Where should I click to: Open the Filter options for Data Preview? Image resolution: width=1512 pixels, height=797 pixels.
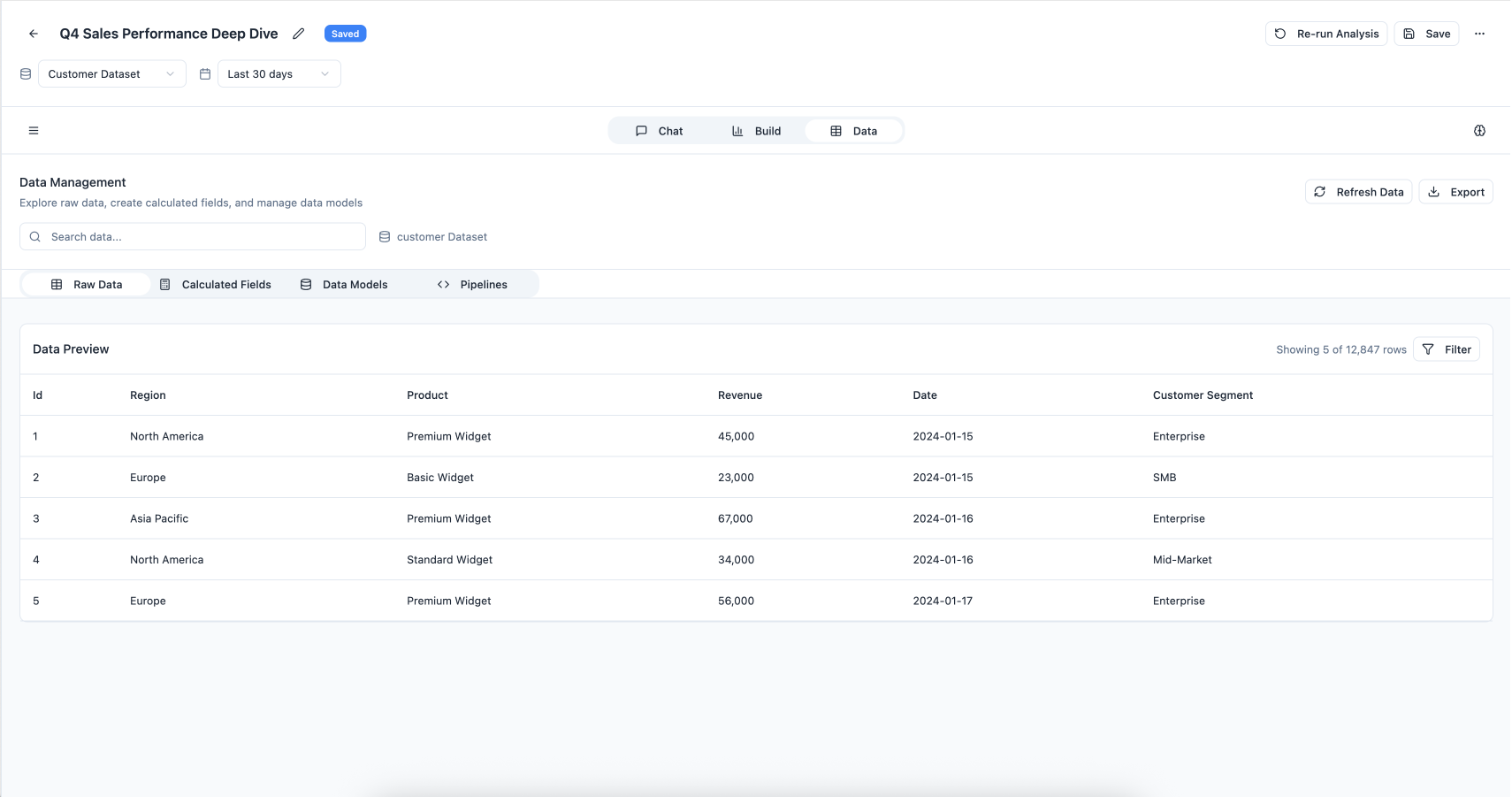[1446, 349]
